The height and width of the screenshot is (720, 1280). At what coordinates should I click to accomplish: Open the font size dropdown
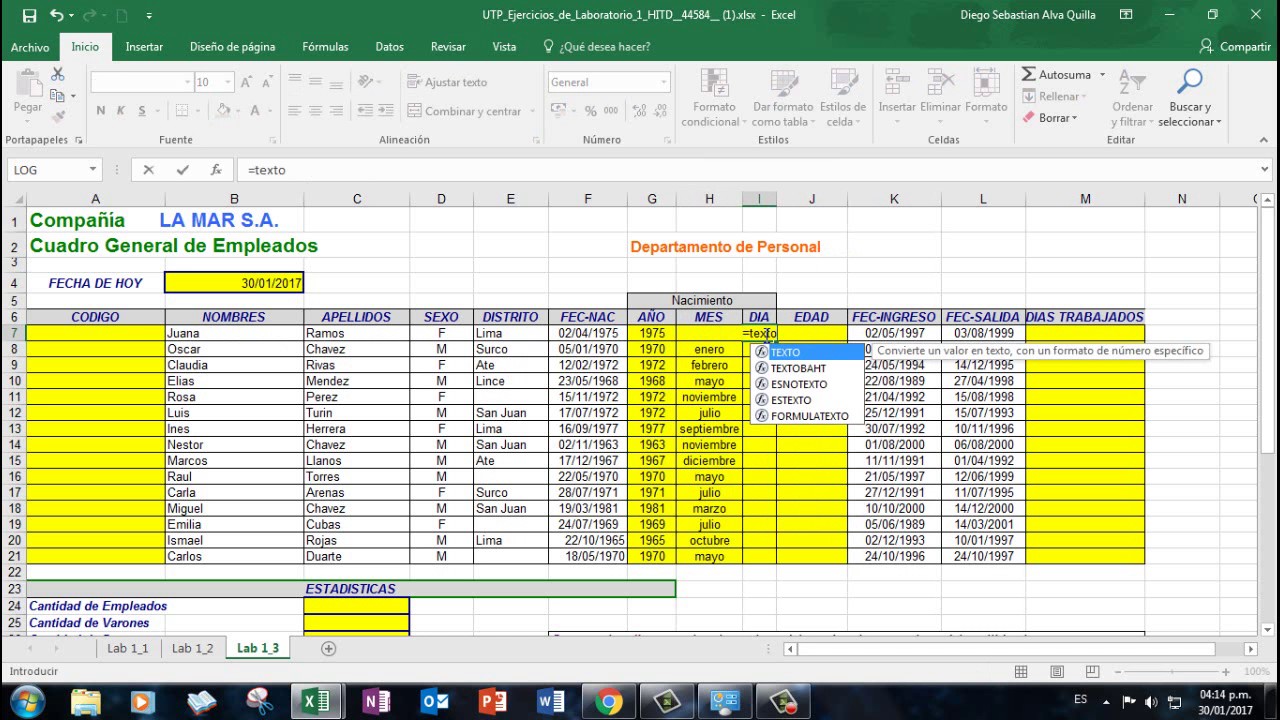[x=228, y=82]
